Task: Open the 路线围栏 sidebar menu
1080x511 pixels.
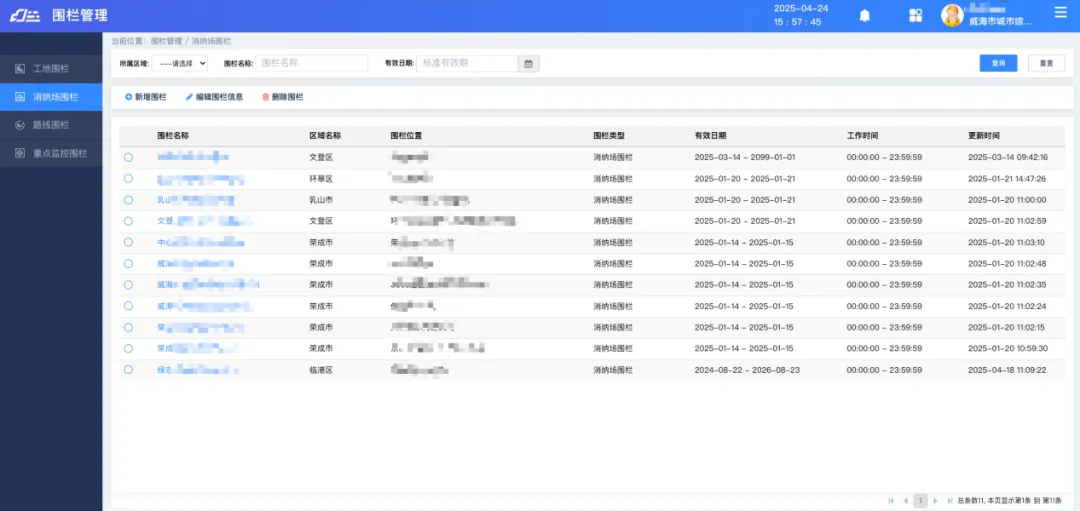Action: pyautogui.click(x=50, y=125)
